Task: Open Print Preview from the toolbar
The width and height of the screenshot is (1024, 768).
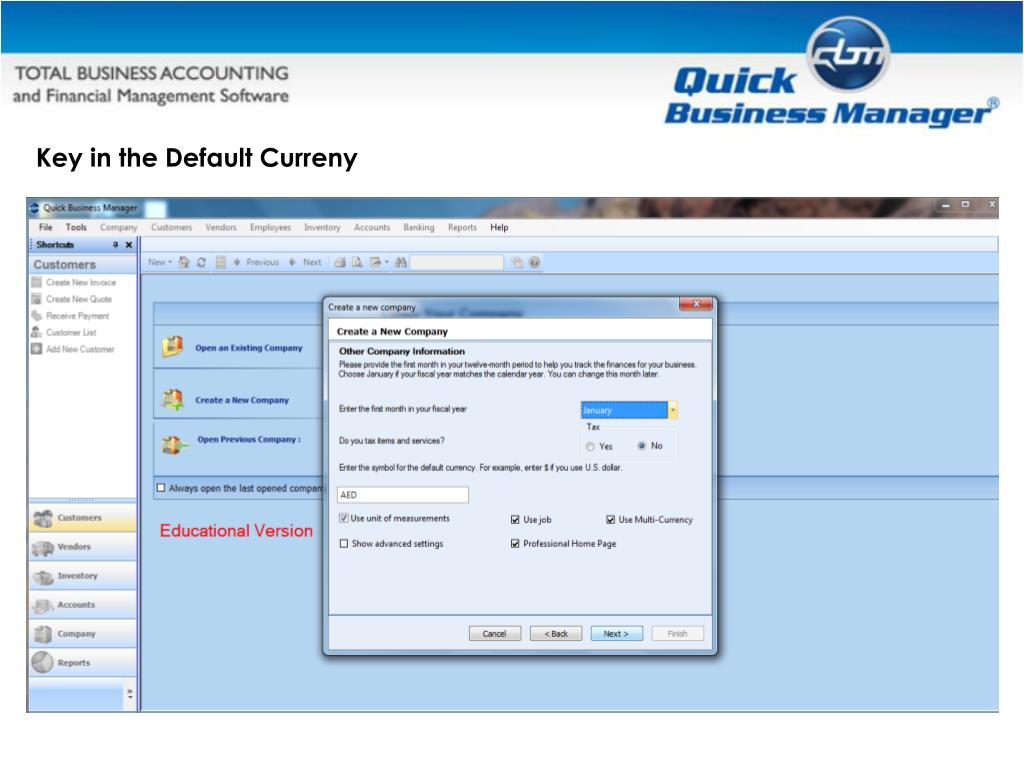Action: pos(357,263)
